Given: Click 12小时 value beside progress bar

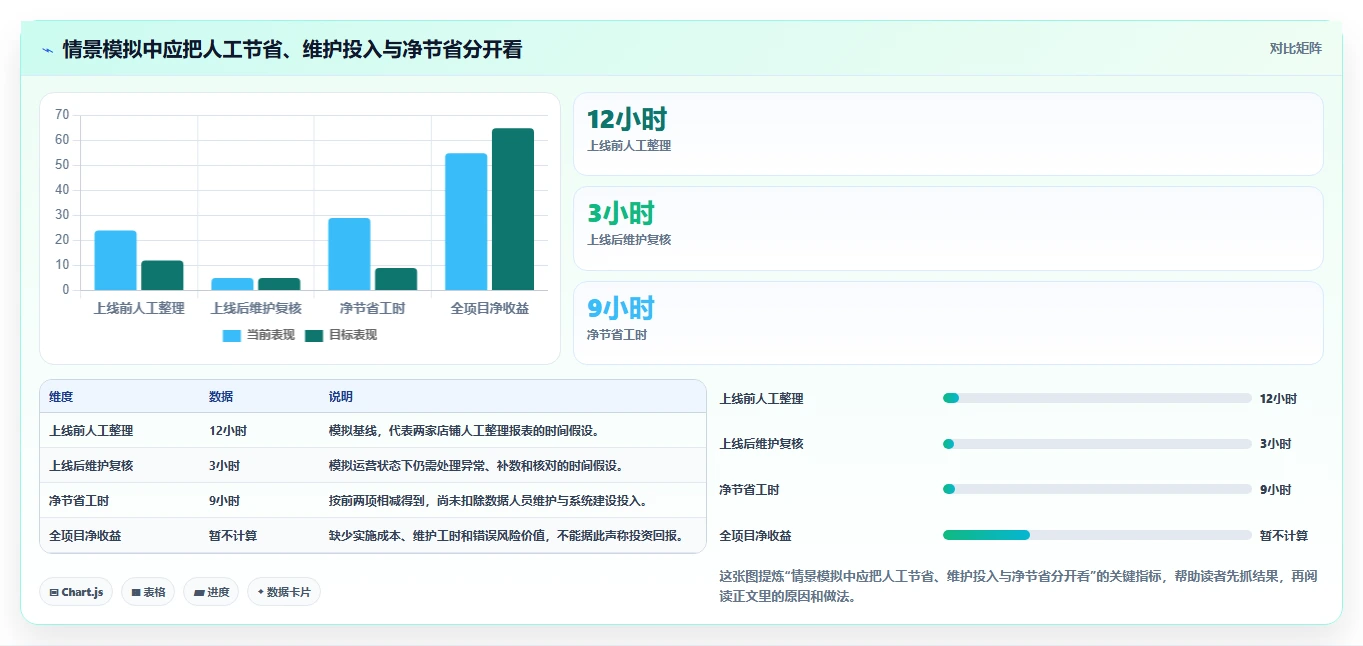Looking at the screenshot, I should coord(1278,398).
